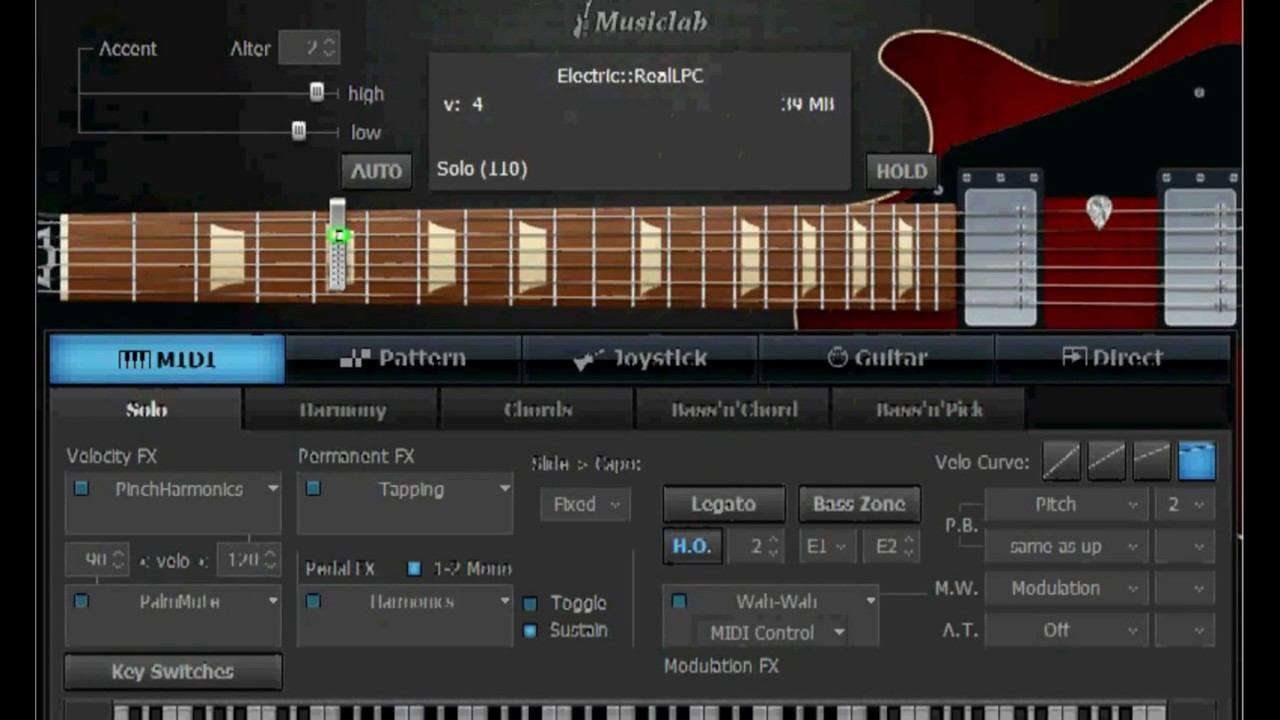1280x720 pixels.
Task: Click the 'Solo (110)' text in display
Action: [x=482, y=168]
